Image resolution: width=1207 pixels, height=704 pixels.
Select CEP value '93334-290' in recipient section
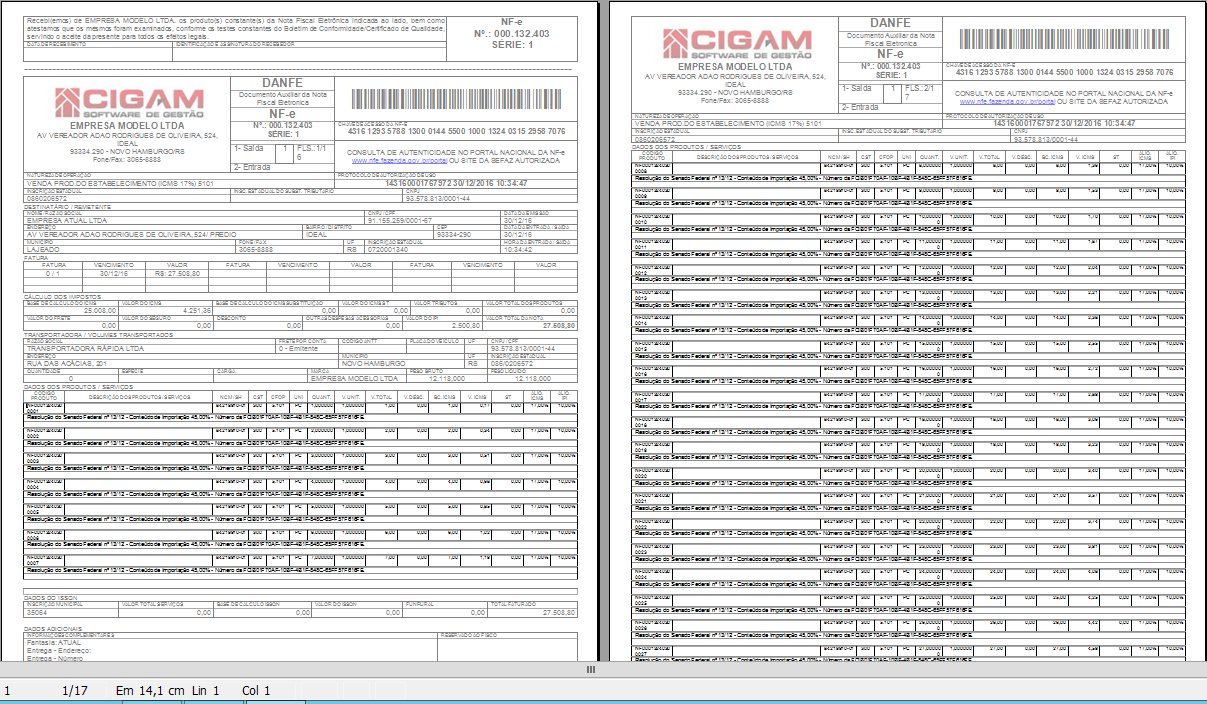coord(456,234)
